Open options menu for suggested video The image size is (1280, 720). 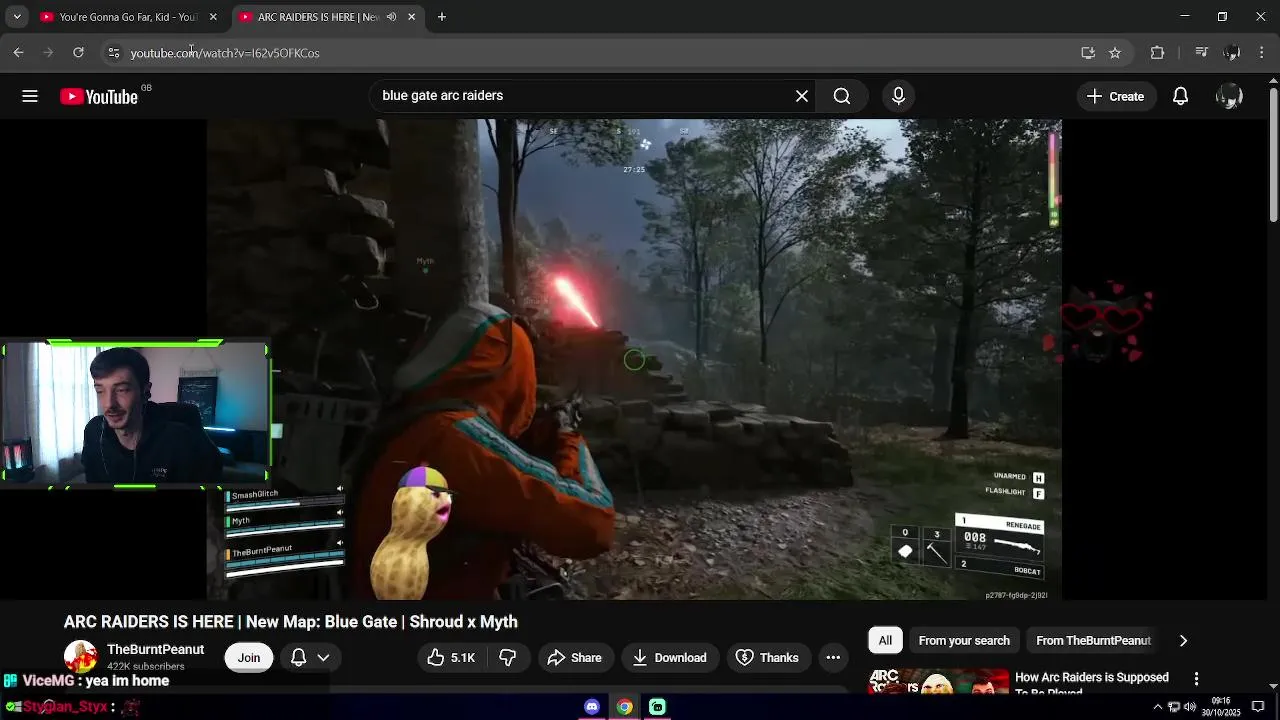(1196, 679)
